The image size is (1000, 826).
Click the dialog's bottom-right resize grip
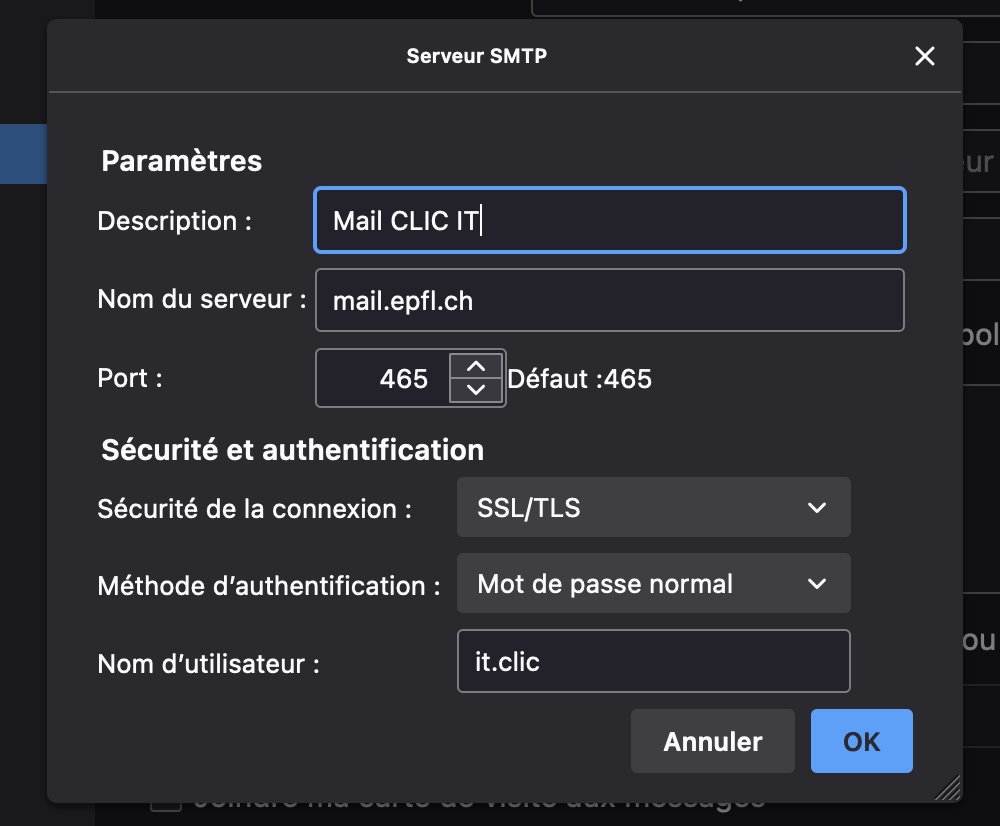[x=948, y=788]
